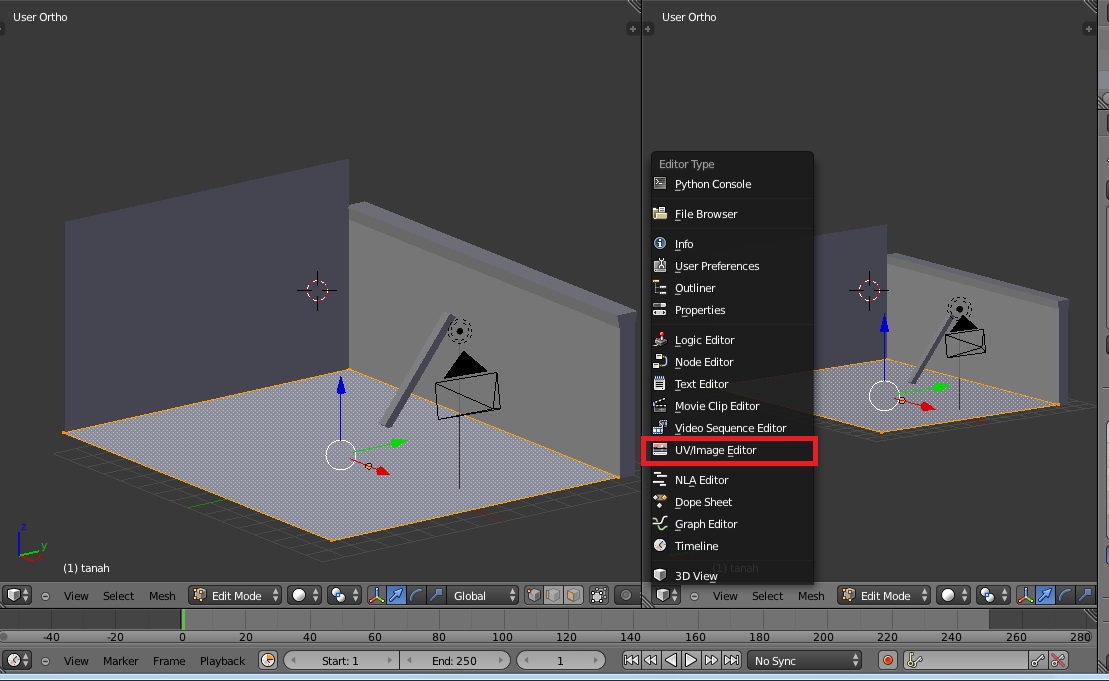Click timeline ruler at frame 100
This screenshot has height=681, width=1109.
503,636
